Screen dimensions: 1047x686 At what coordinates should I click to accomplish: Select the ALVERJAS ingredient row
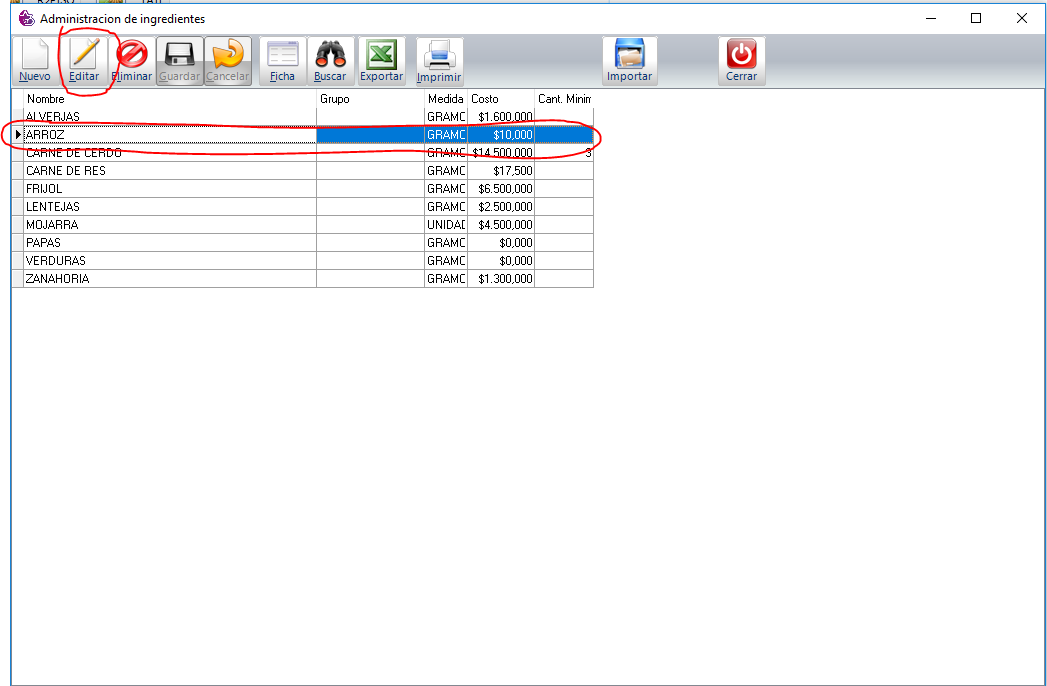pos(170,117)
